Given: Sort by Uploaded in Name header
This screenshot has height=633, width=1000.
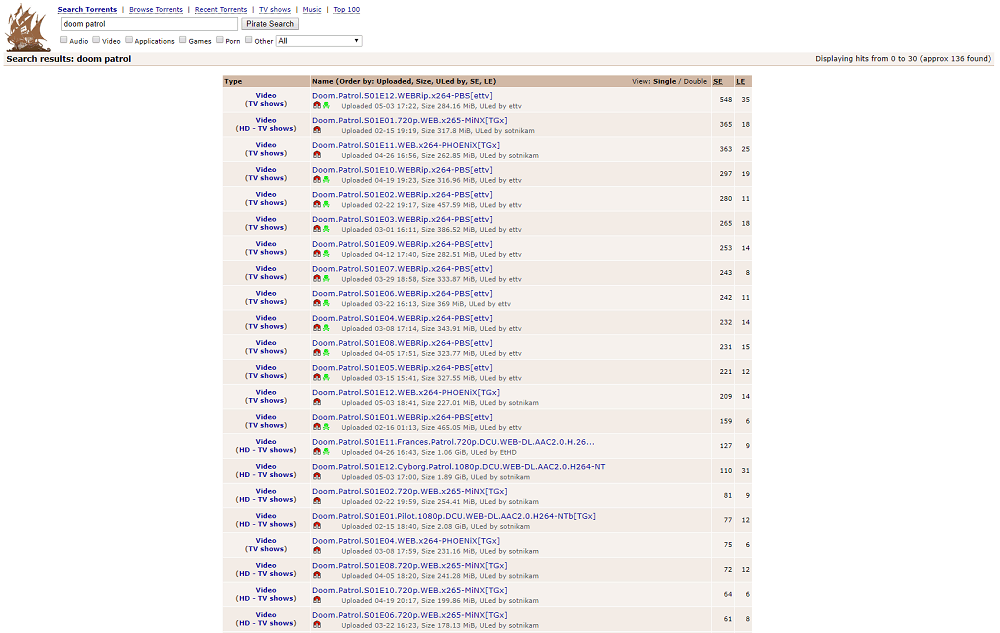Looking at the screenshot, I should point(395,82).
